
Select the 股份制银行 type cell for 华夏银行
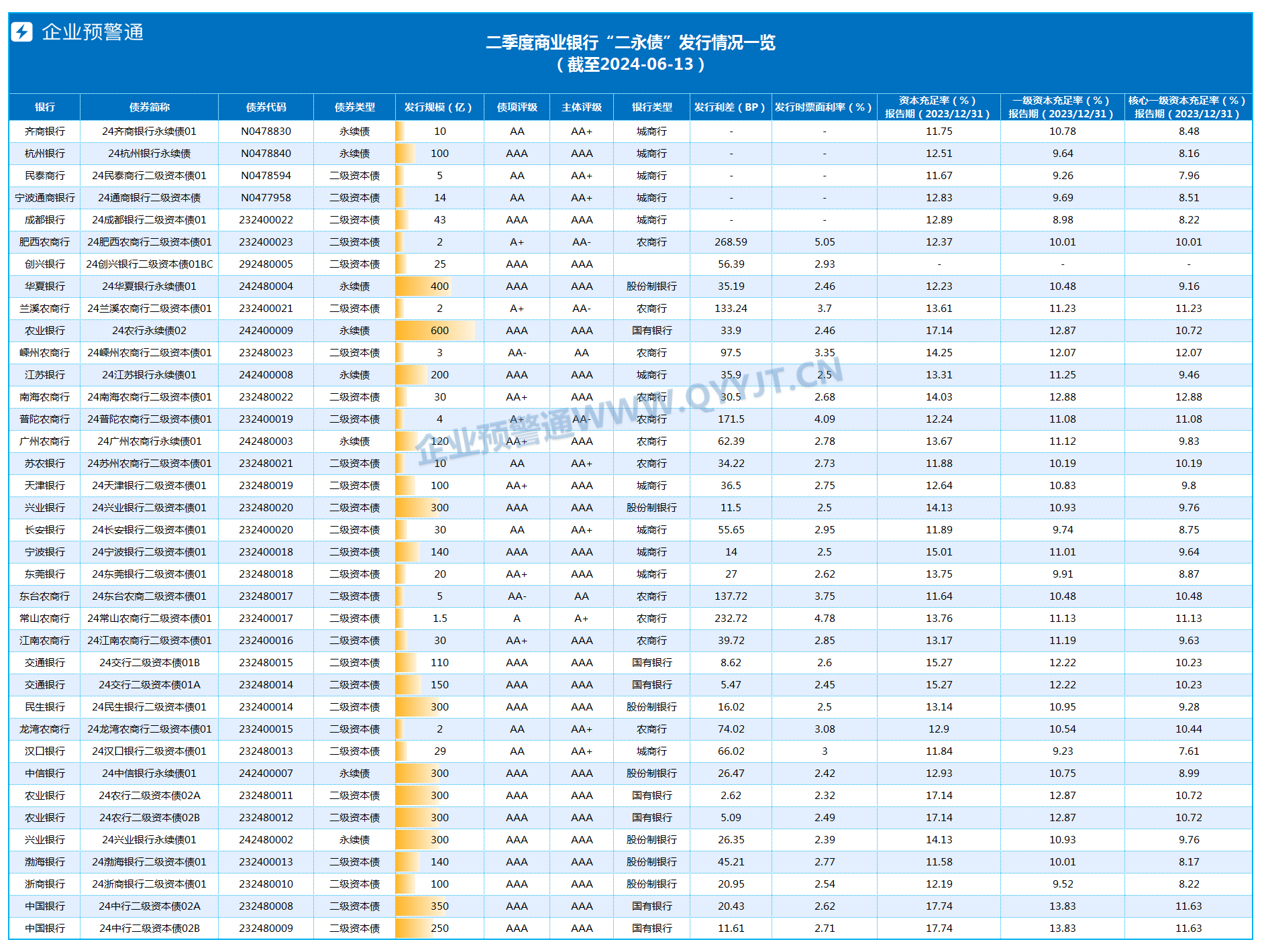coord(652,286)
